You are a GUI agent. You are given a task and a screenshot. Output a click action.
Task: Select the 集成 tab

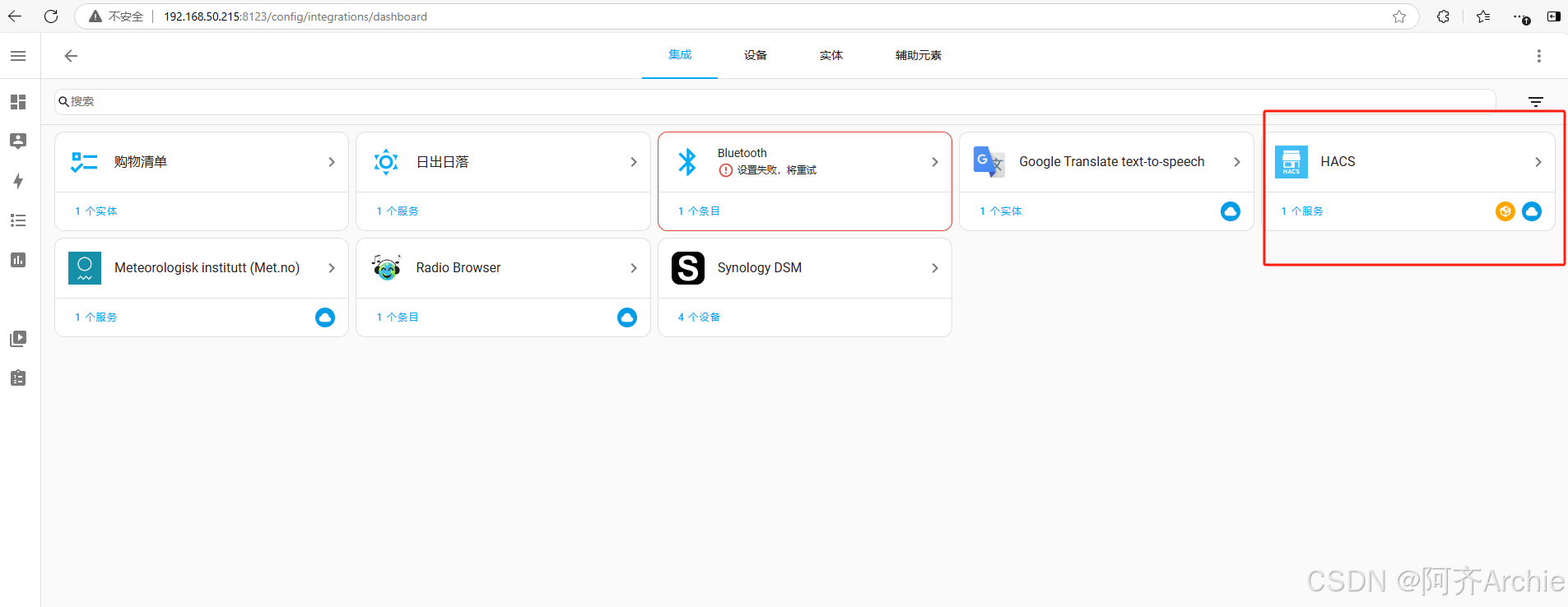point(680,55)
